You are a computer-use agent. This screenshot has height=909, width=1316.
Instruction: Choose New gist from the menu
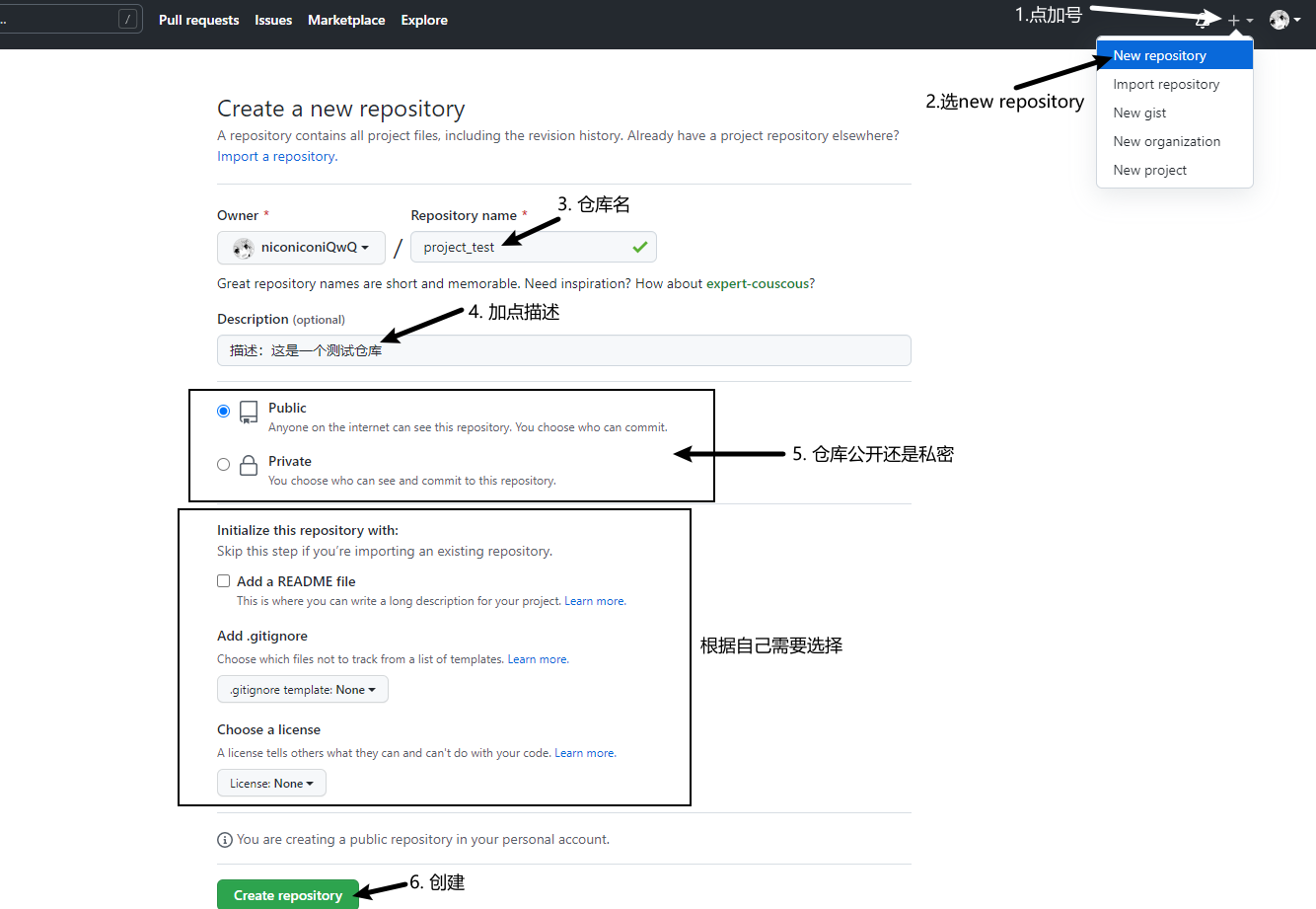coord(1175,113)
